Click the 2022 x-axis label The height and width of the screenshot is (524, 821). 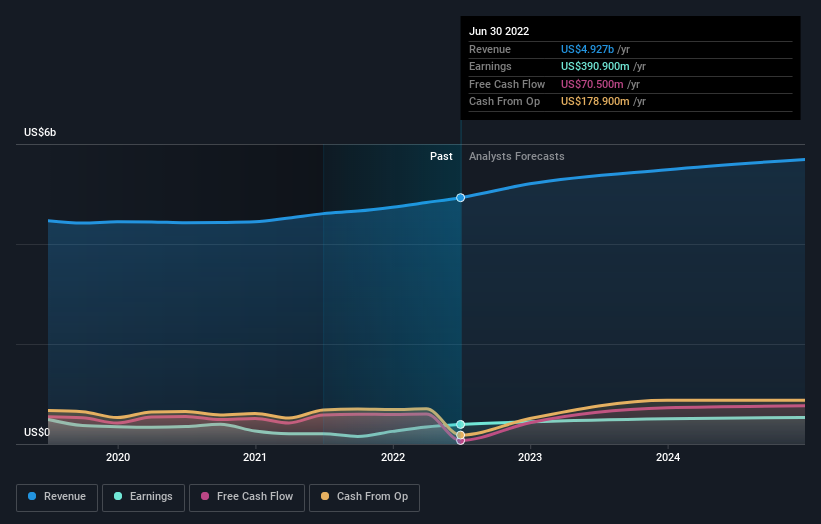pyautogui.click(x=393, y=457)
